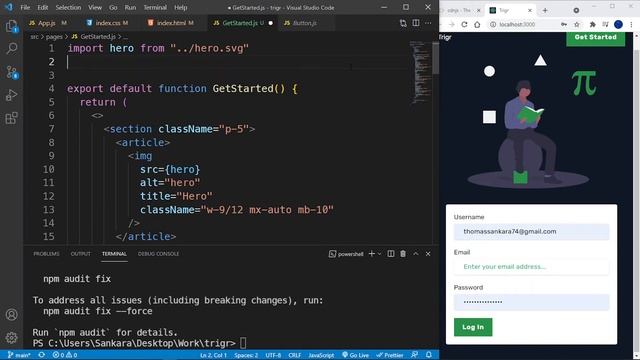Viewport: 640px width, 360px height.
Task: Click Go Live in the status bar
Action: (356, 355)
